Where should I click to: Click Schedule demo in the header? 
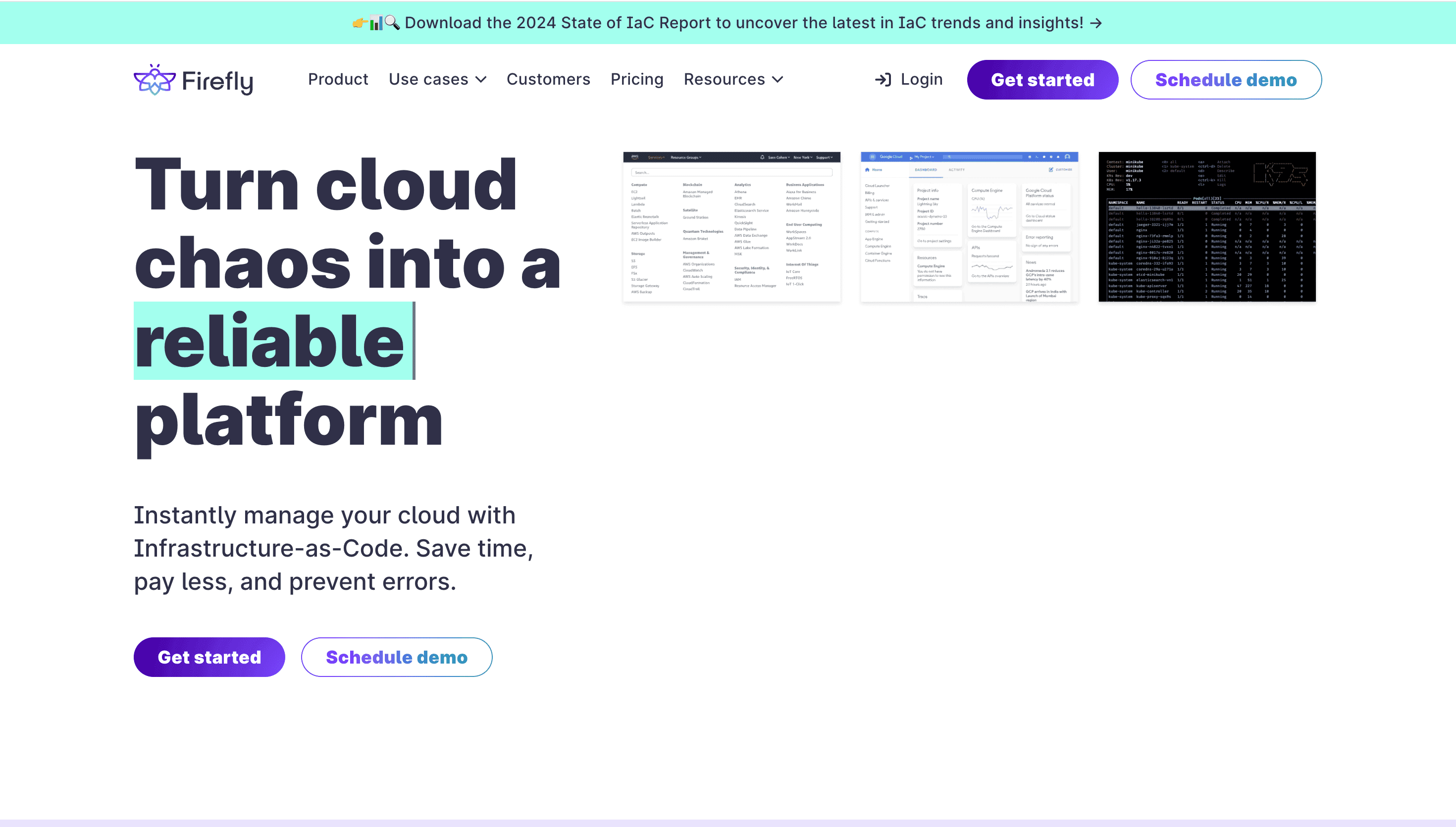(1226, 80)
